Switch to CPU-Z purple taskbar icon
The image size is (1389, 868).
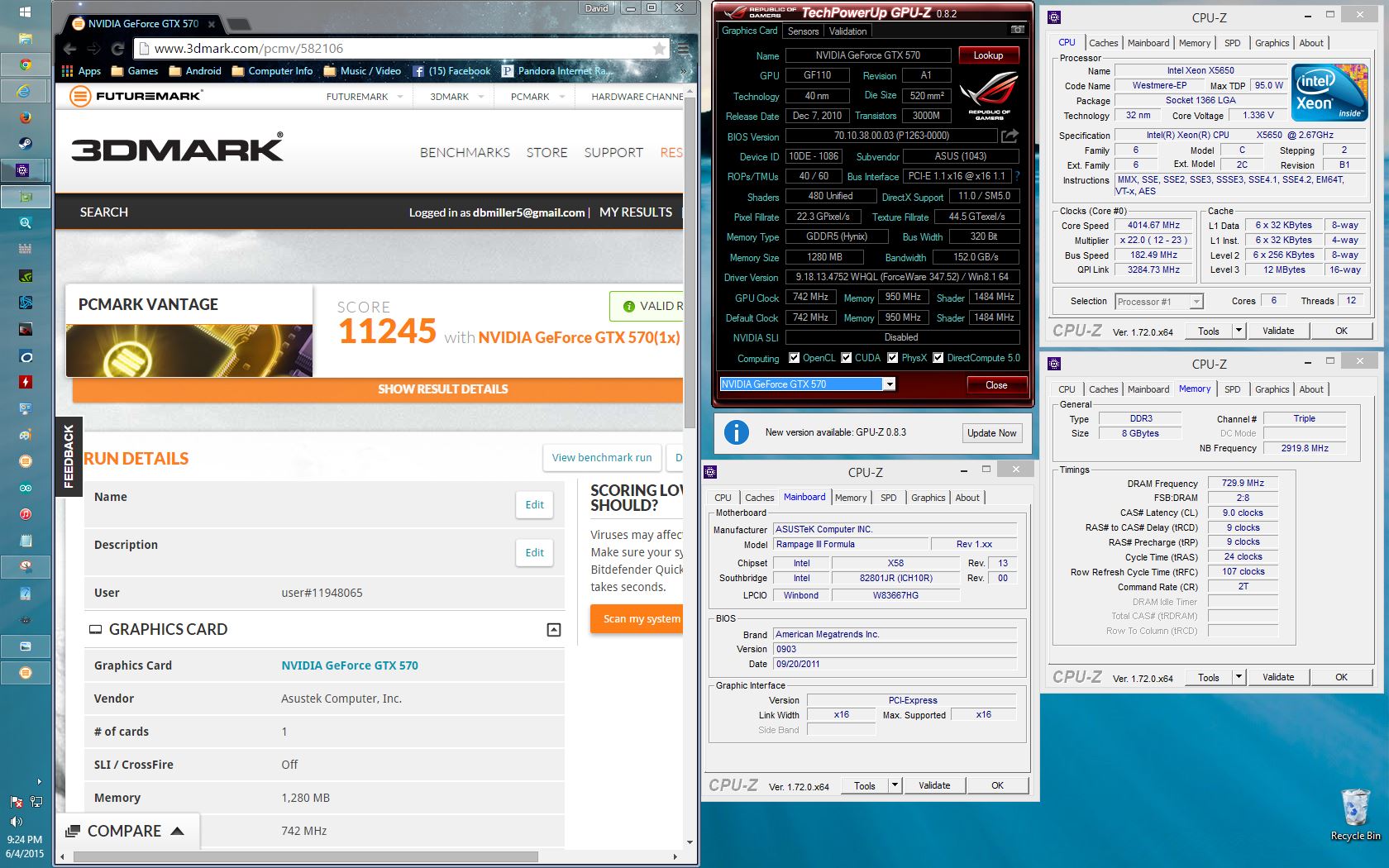(25, 170)
